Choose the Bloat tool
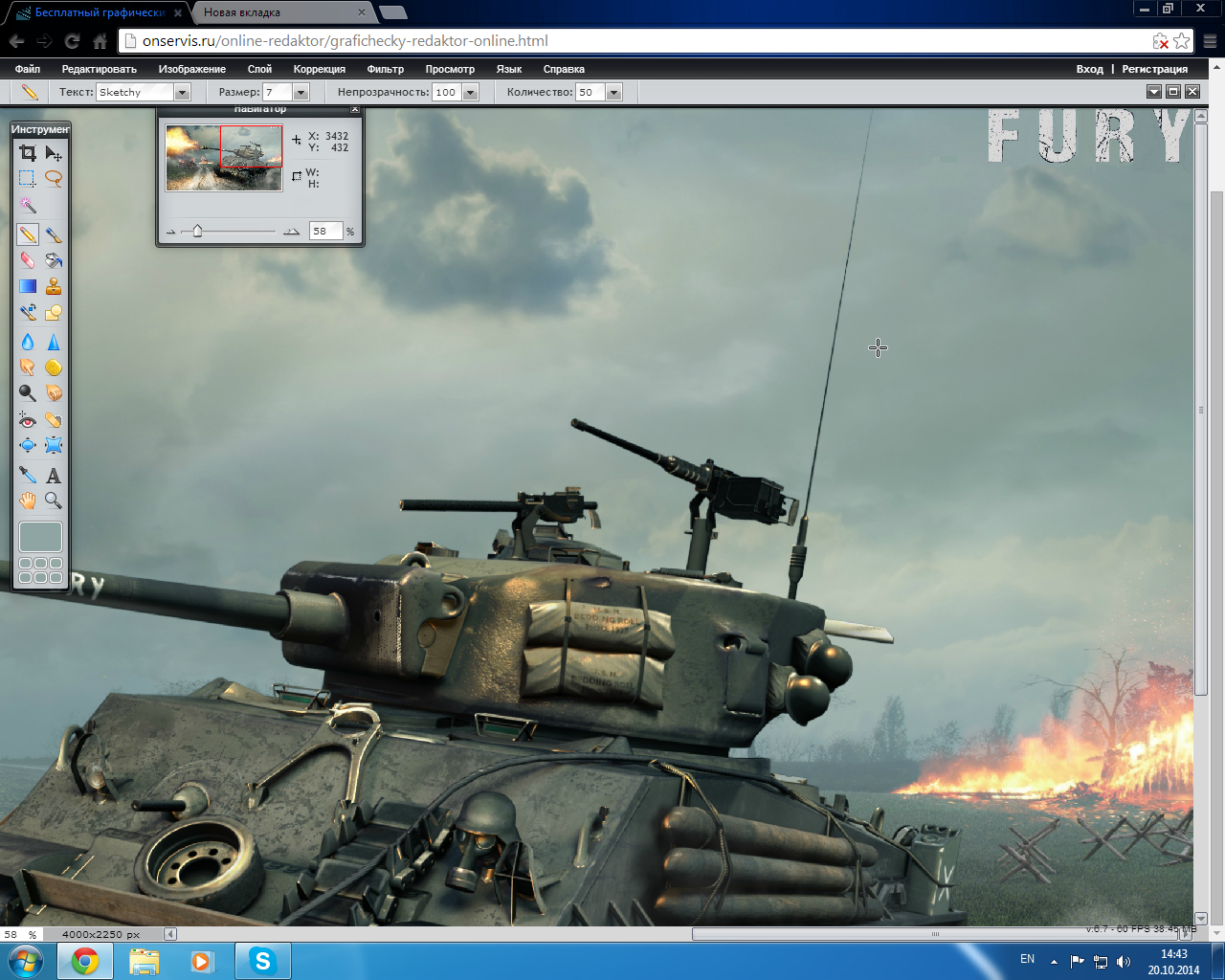This screenshot has width=1225, height=980. [28, 445]
